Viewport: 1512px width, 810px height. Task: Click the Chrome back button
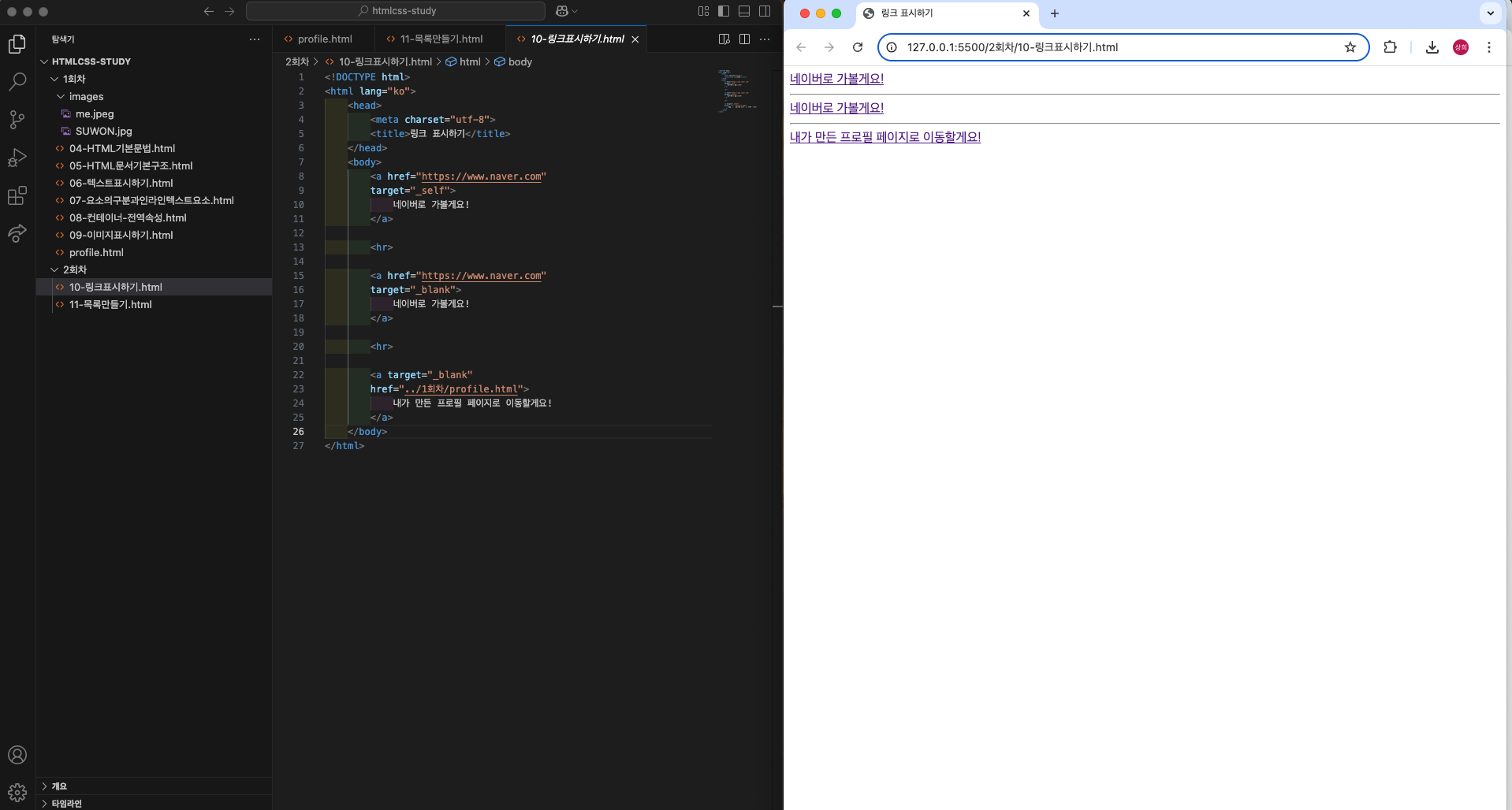click(801, 47)
